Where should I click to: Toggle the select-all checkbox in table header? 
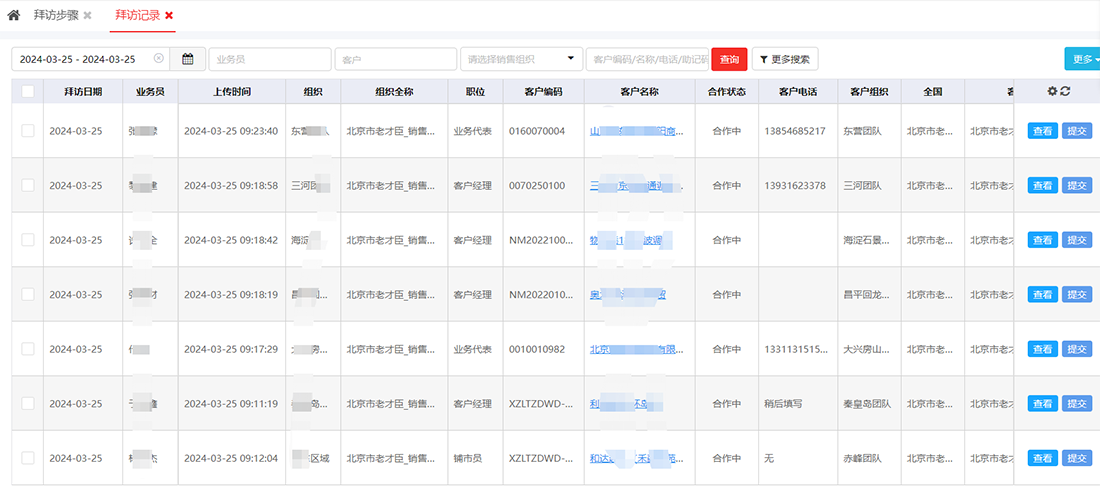click(27, 91)
